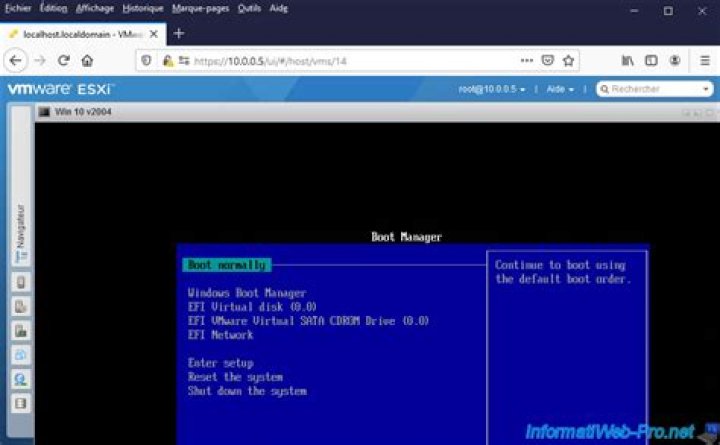Click the VMware ESXi logo
This screenshot has height=445, width=720.
pos(60,89)
